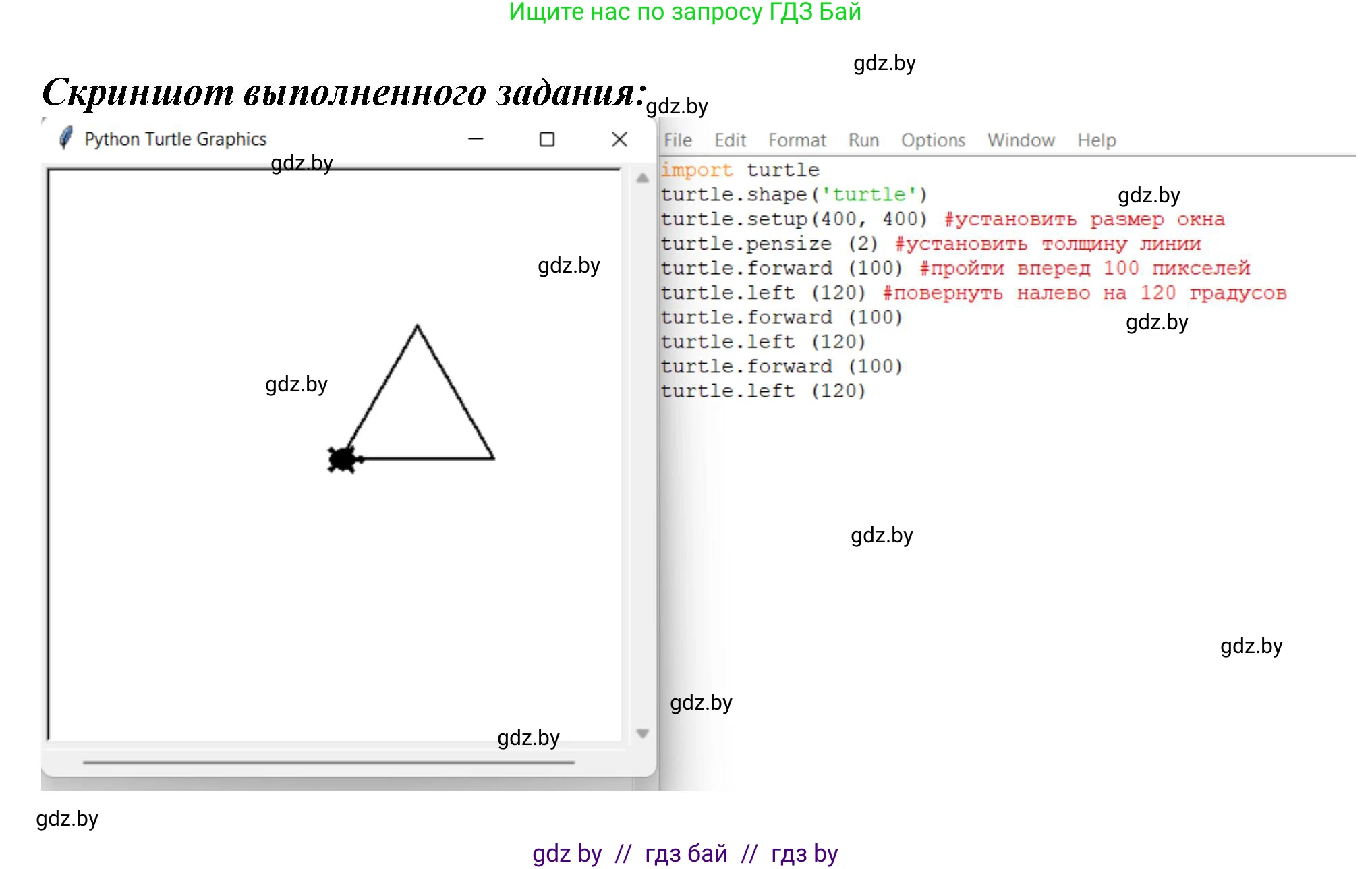The width and height of the screenshot is (1372, 869).
Task: Maximize the Python Turtle Graphics window
Action: pos(547,139)
